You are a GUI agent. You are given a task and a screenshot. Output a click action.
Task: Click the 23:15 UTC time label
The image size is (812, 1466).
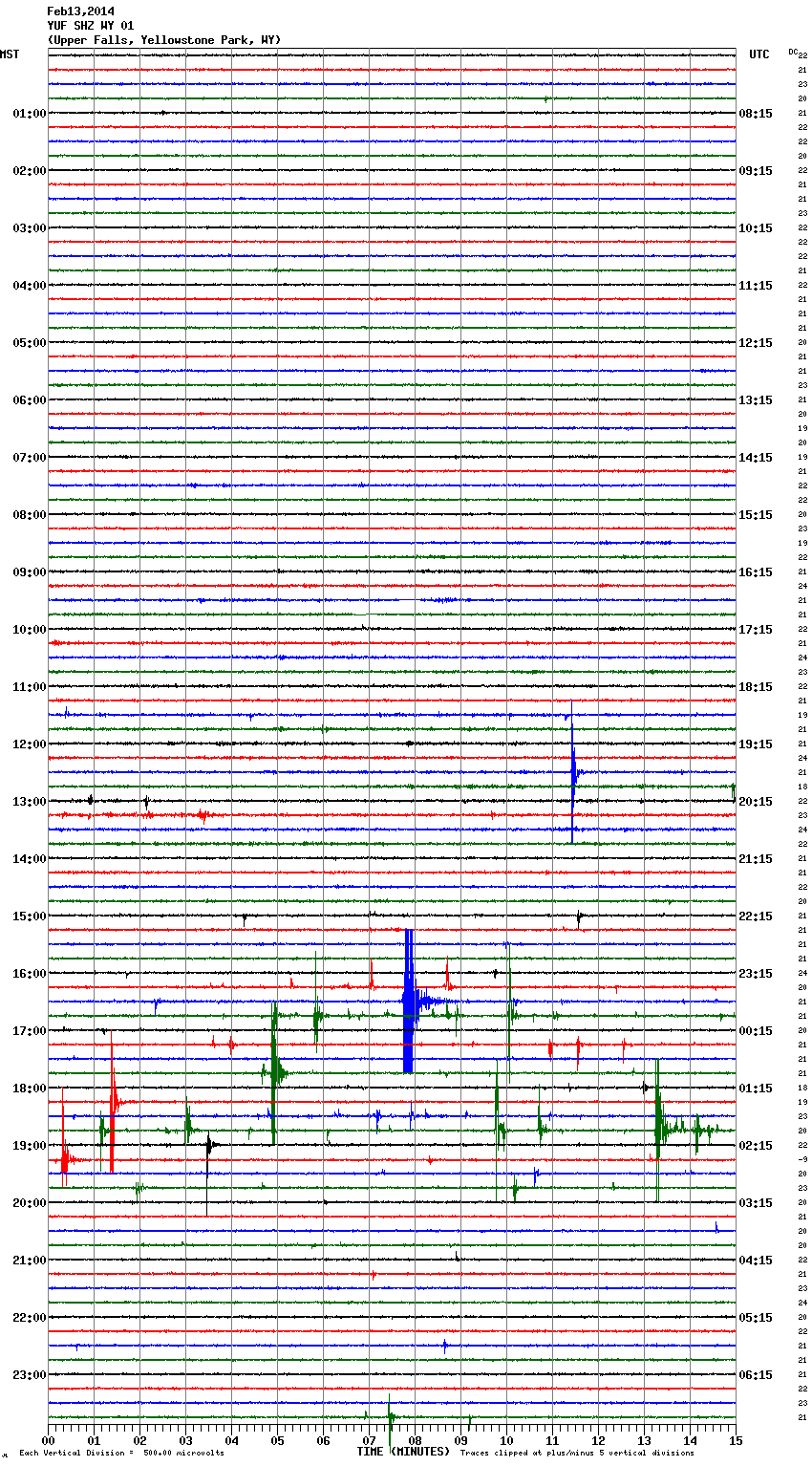[x=756, y=974]
